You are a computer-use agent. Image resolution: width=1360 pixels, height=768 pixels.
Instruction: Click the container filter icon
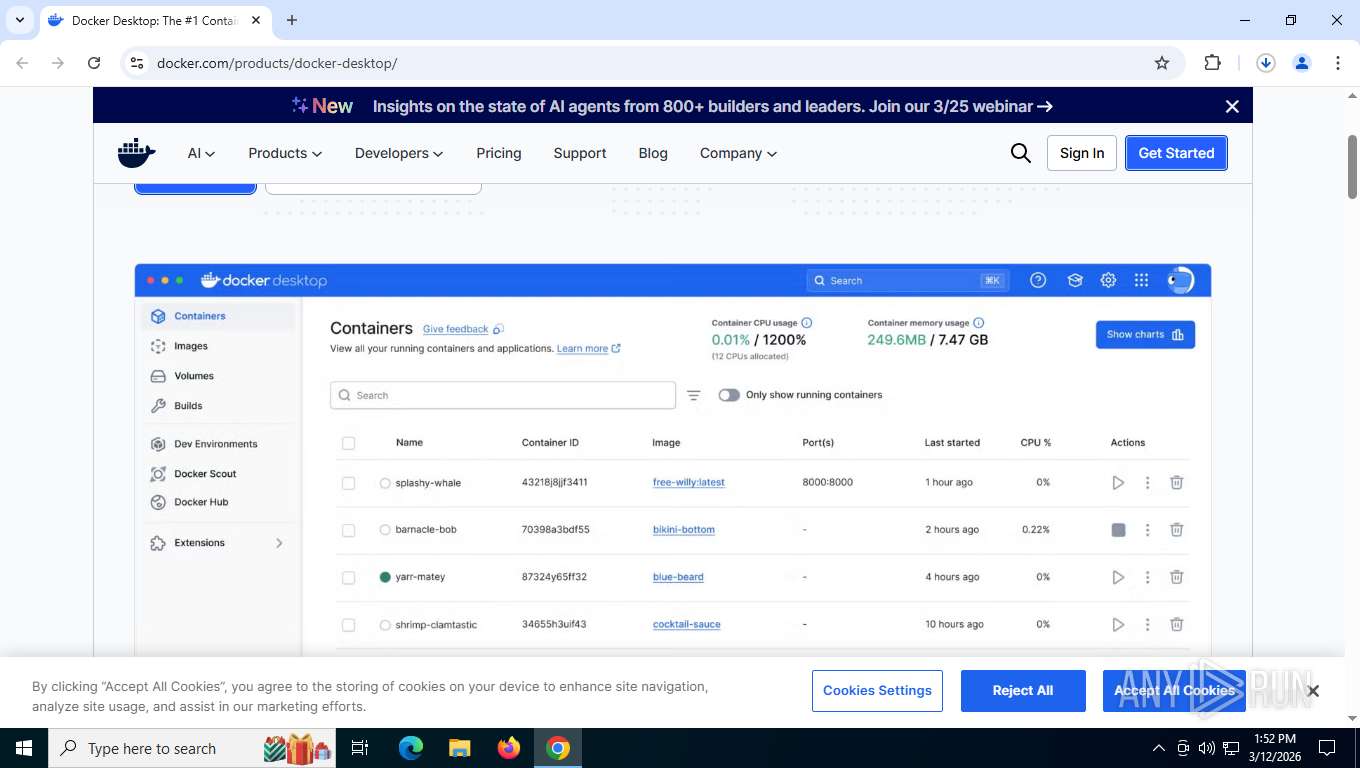(x=693, y=396)
